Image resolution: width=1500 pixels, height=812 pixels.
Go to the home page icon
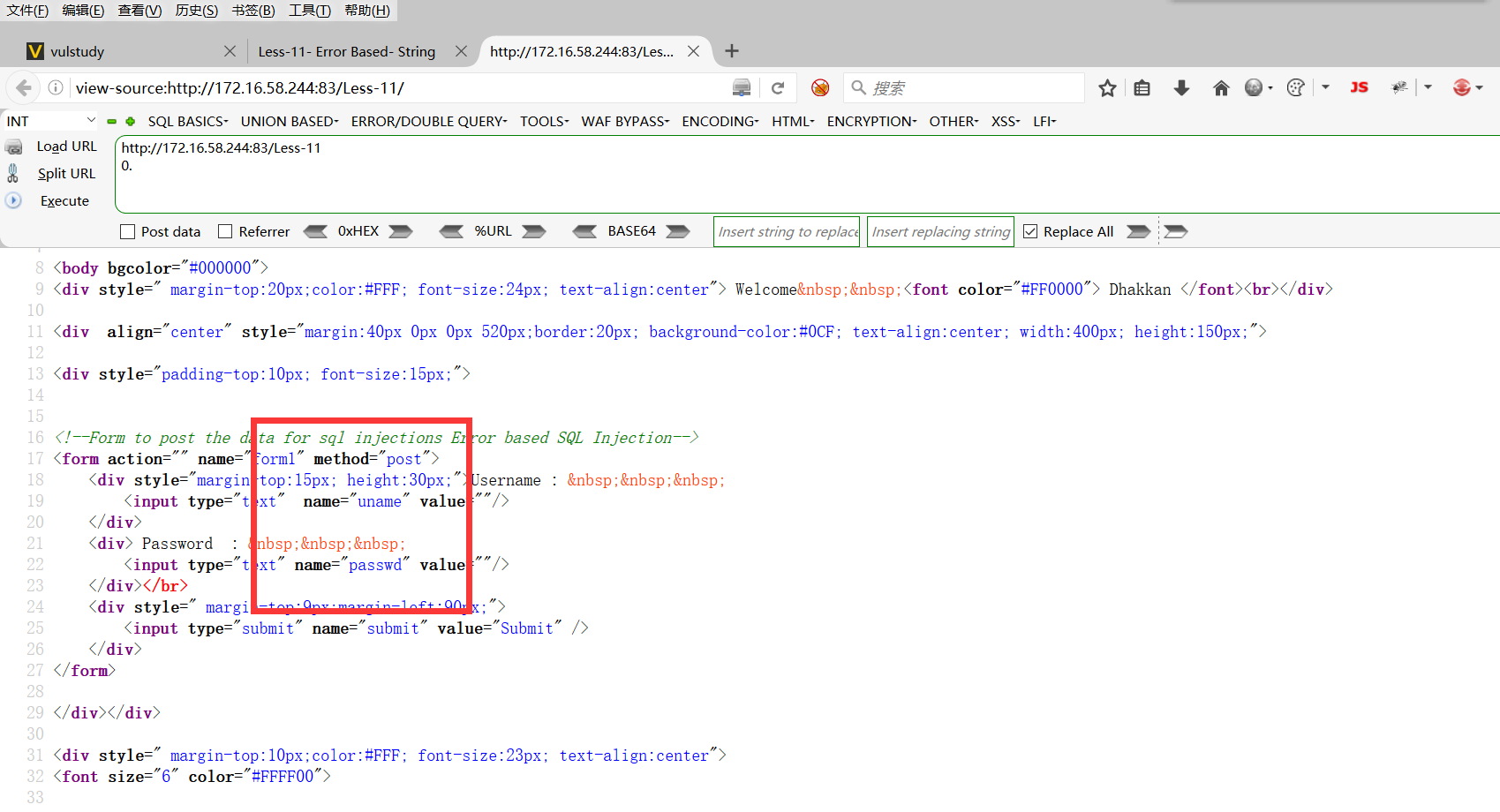1221,87
